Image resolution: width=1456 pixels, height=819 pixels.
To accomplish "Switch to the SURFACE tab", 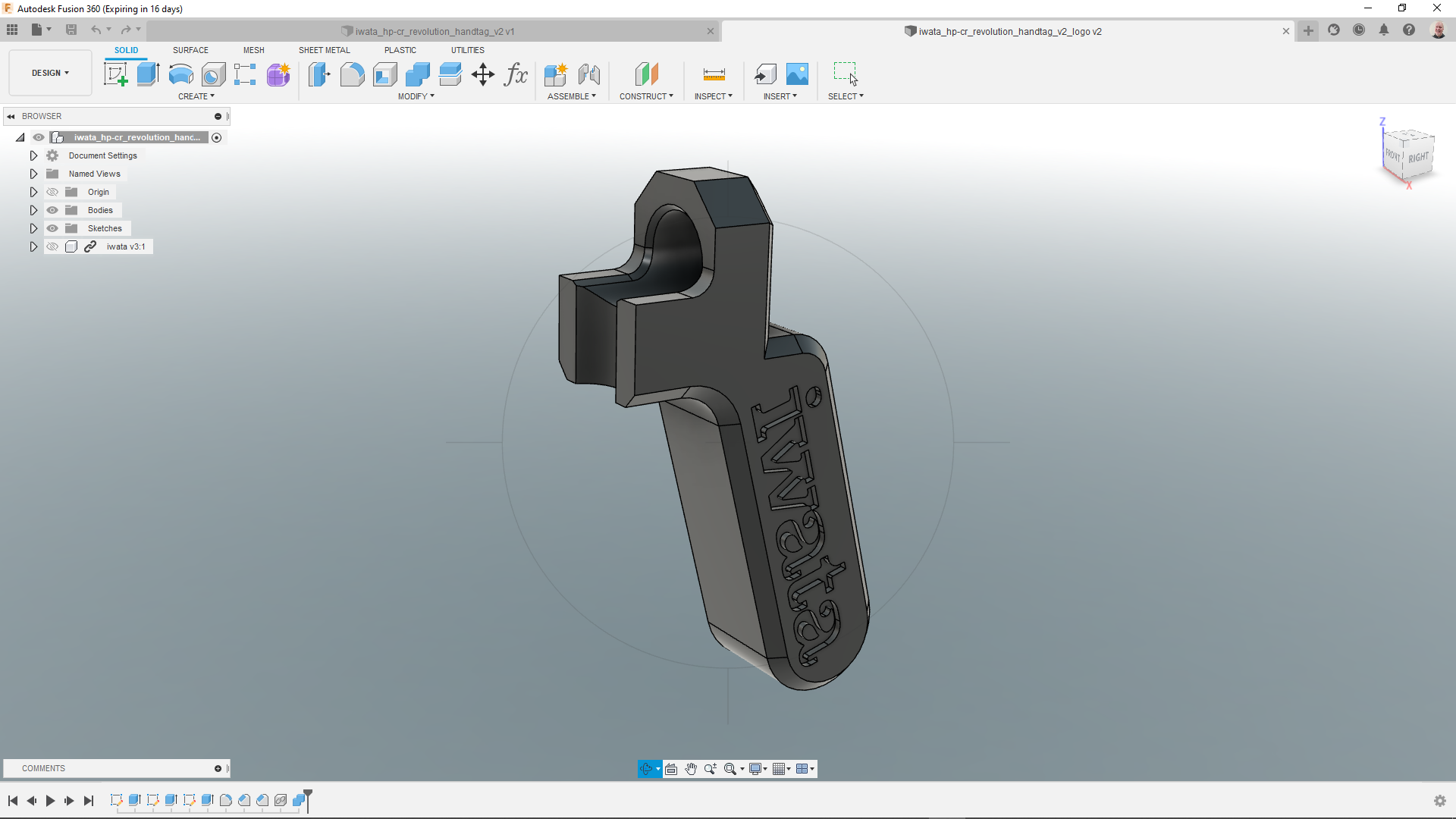I will pyautogui.click(x=190, y=50).
